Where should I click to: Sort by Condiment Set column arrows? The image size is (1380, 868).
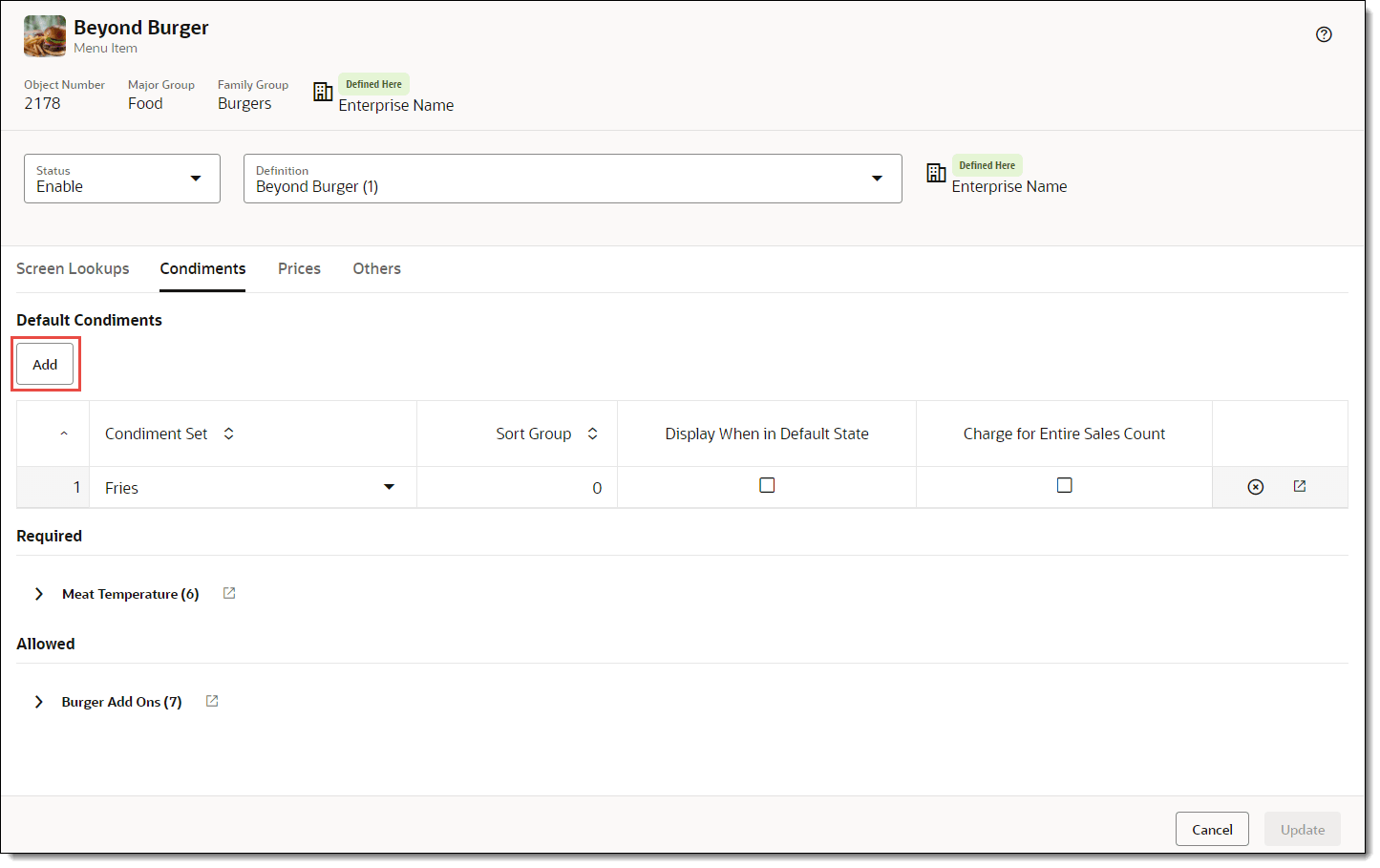tap(229, 434)
